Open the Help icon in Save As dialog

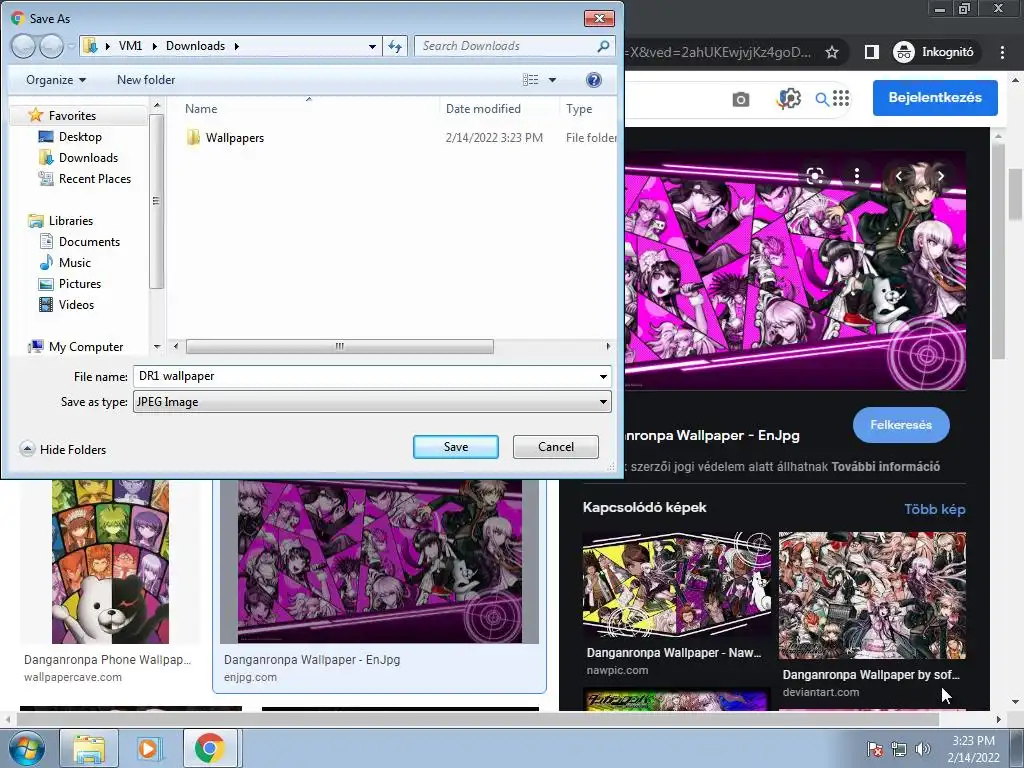tap(593, 80)
